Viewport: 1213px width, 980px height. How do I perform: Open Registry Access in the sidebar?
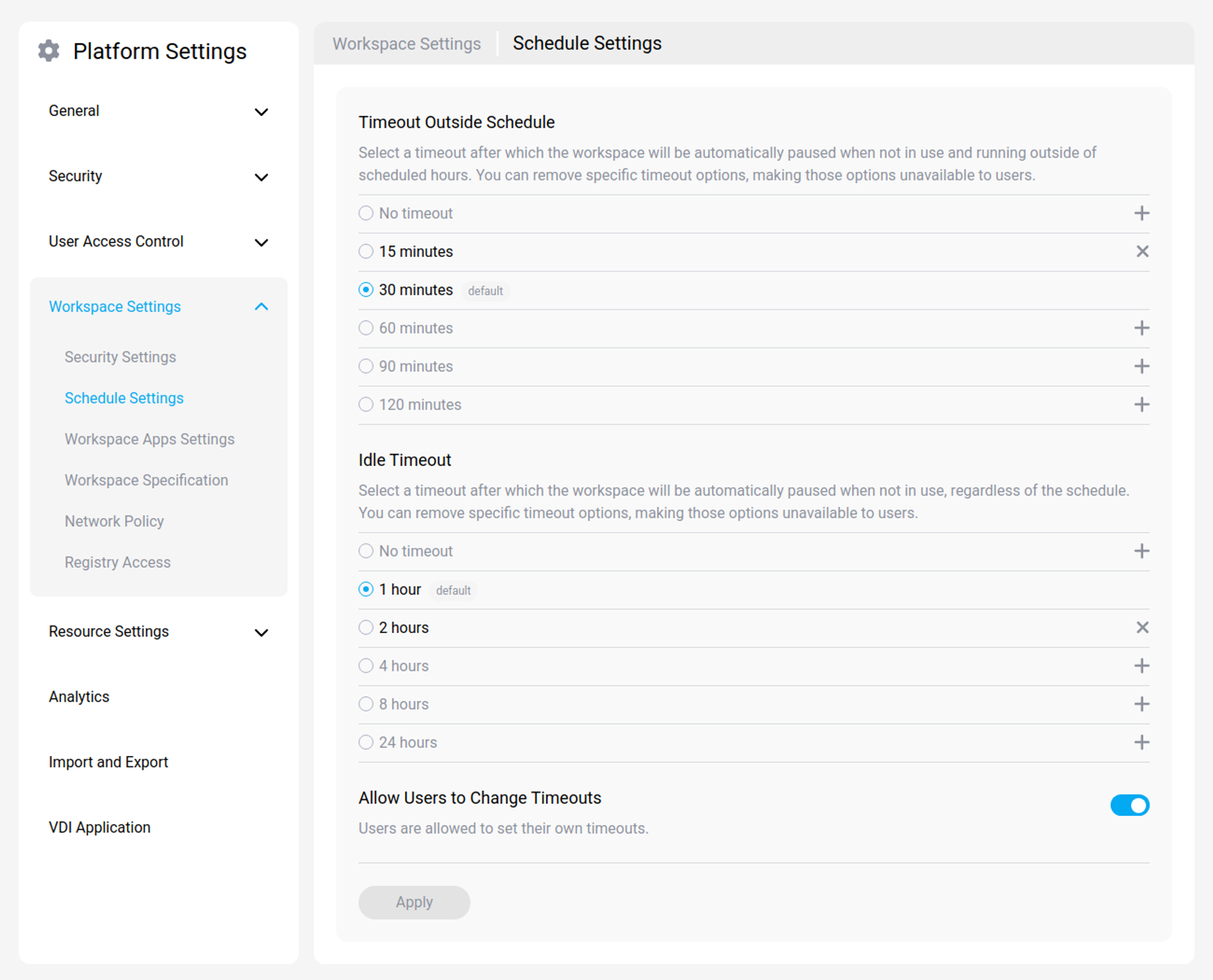(x=117, y=562)
